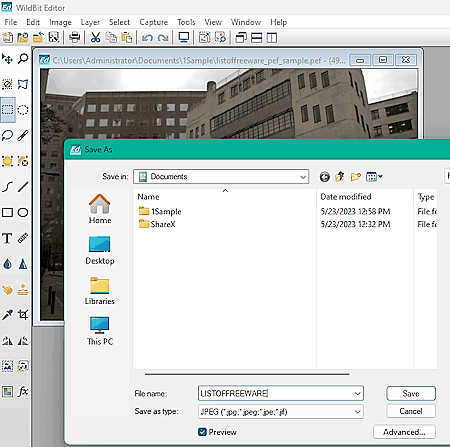
Task: Select the Lasso selection tool
Action: [7, 135]
